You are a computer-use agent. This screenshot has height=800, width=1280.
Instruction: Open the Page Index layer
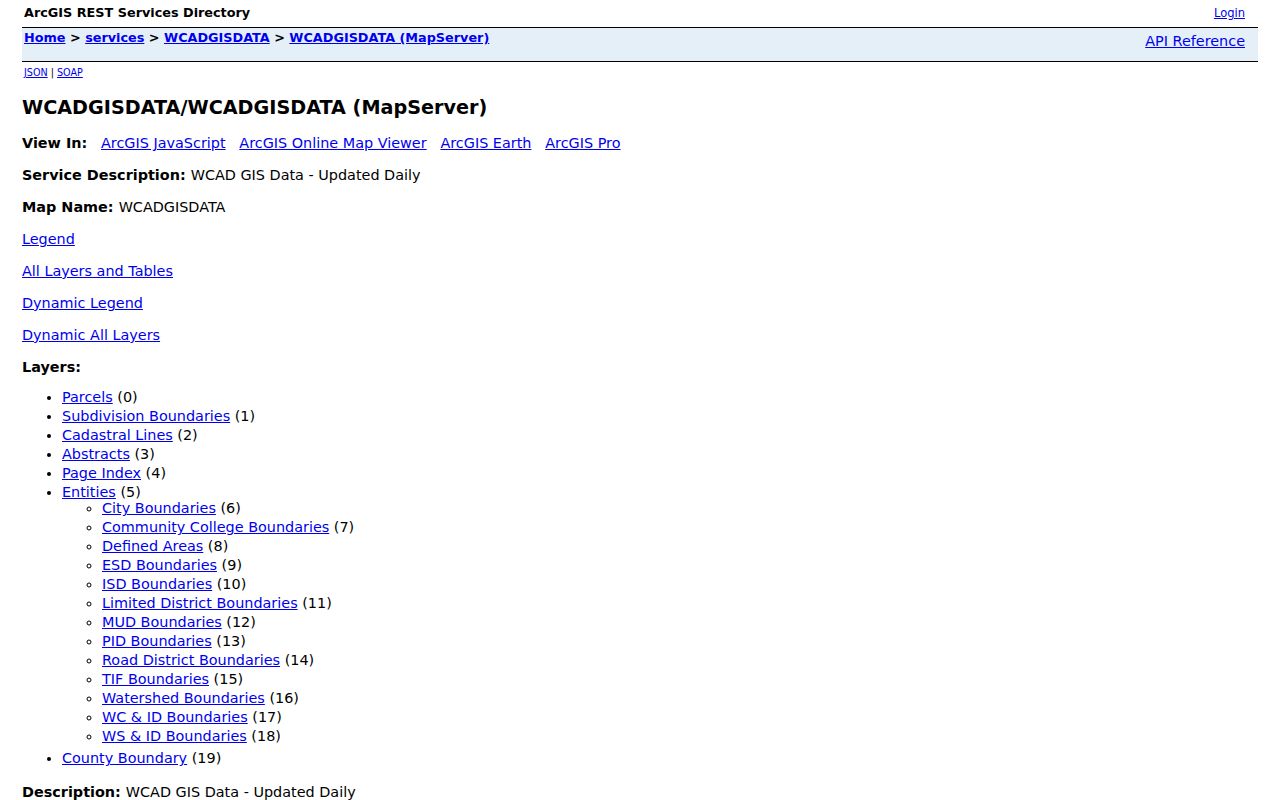(x=101, y=473)
